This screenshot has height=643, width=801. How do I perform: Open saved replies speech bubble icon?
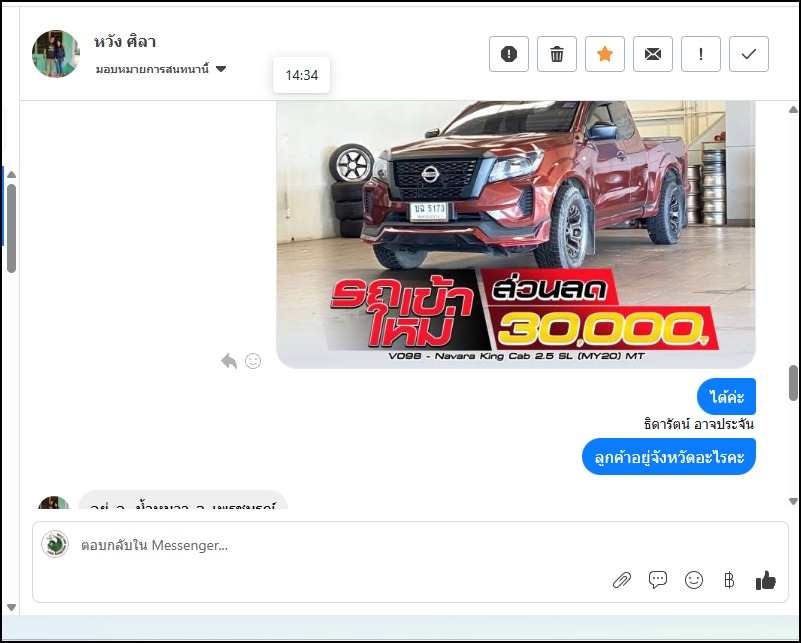coord(658,580)
